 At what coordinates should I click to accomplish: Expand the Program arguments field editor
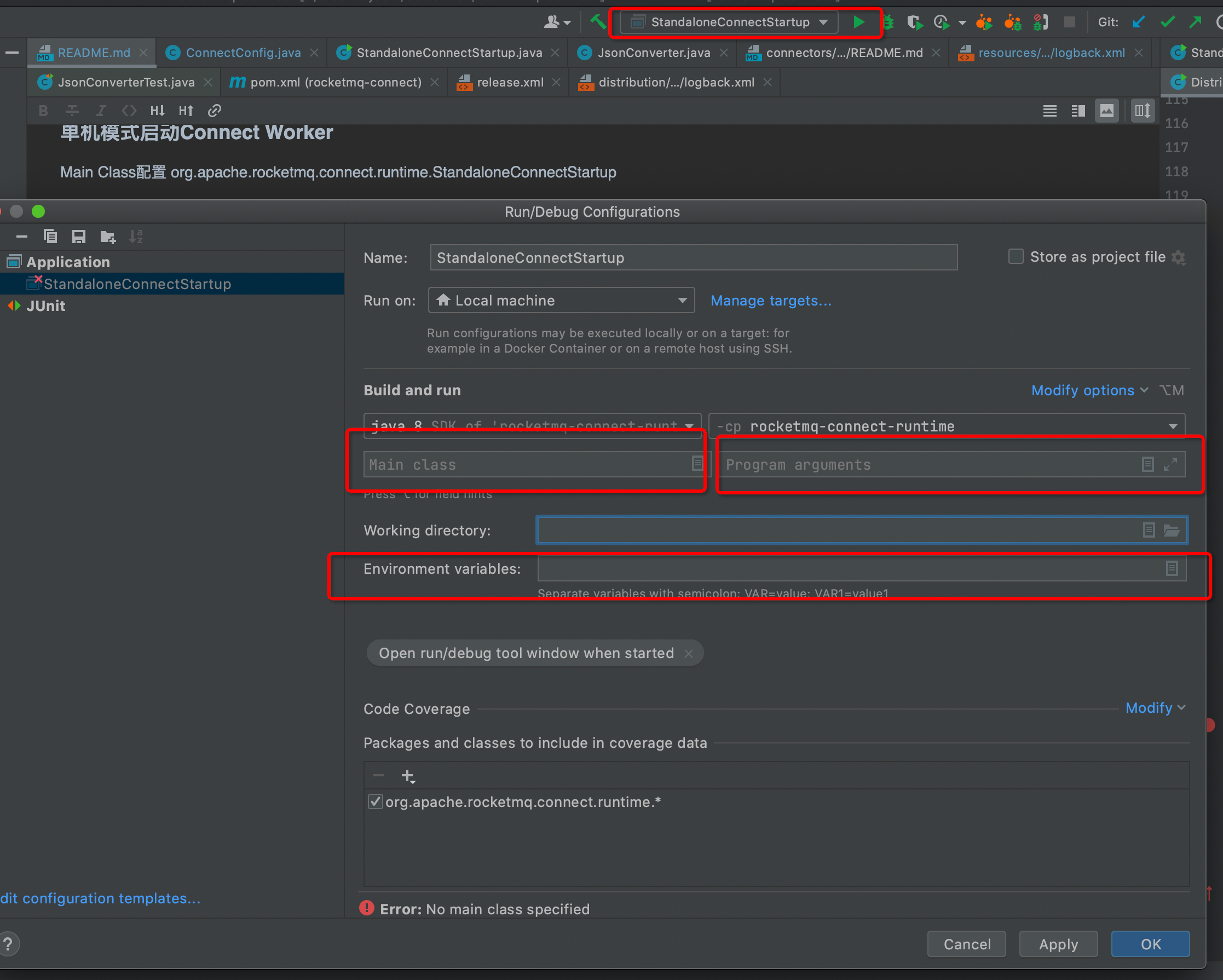click(x=1171, y=464)
